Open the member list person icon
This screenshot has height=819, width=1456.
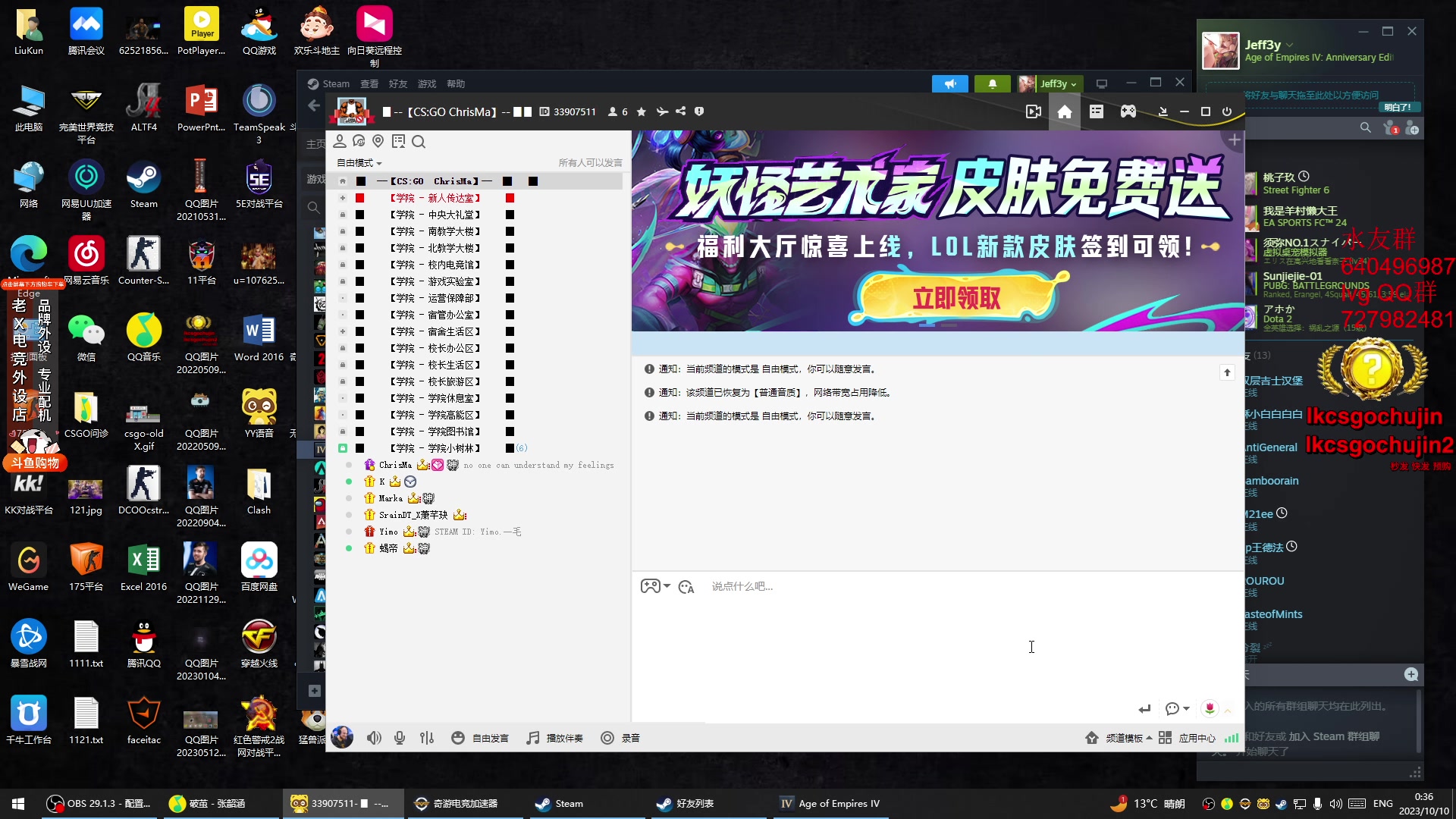coord(340,141)
